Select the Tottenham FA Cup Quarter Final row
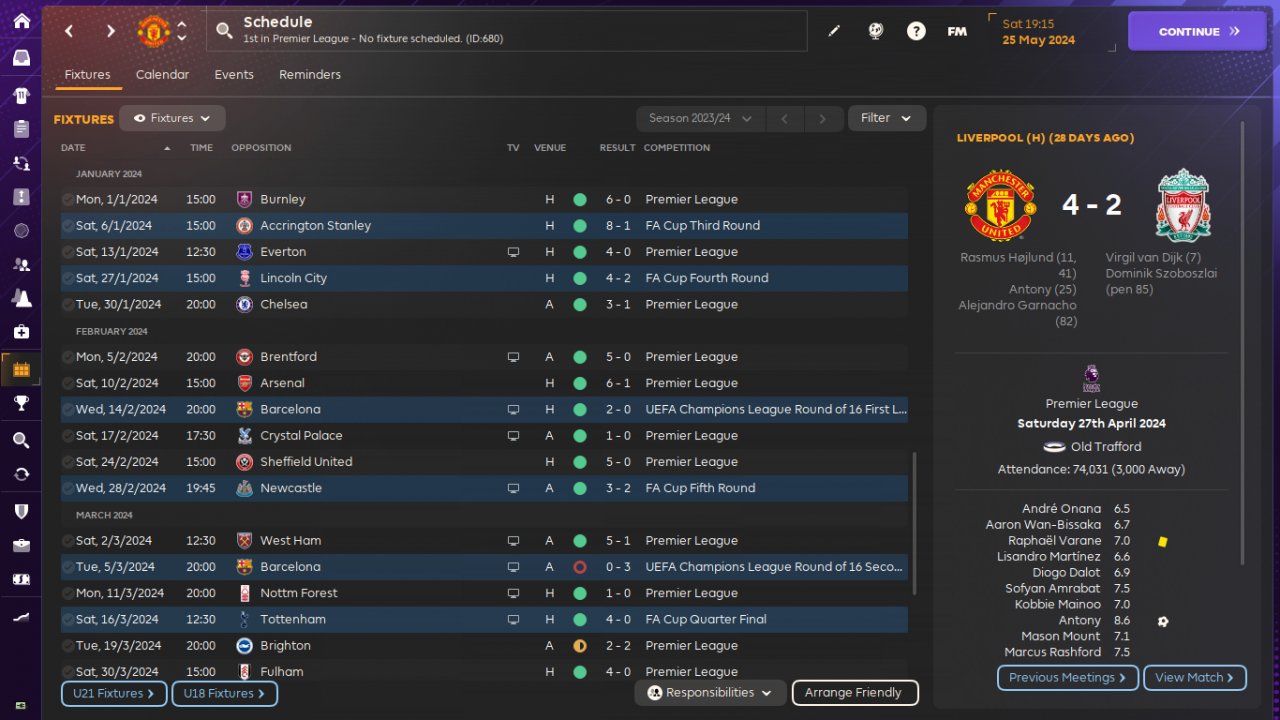 484,619
